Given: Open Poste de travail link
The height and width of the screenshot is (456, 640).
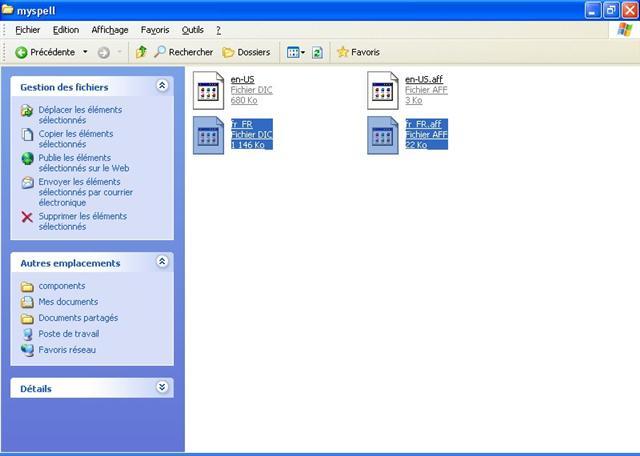Looking at the screenshot, I should coord(69,334).
